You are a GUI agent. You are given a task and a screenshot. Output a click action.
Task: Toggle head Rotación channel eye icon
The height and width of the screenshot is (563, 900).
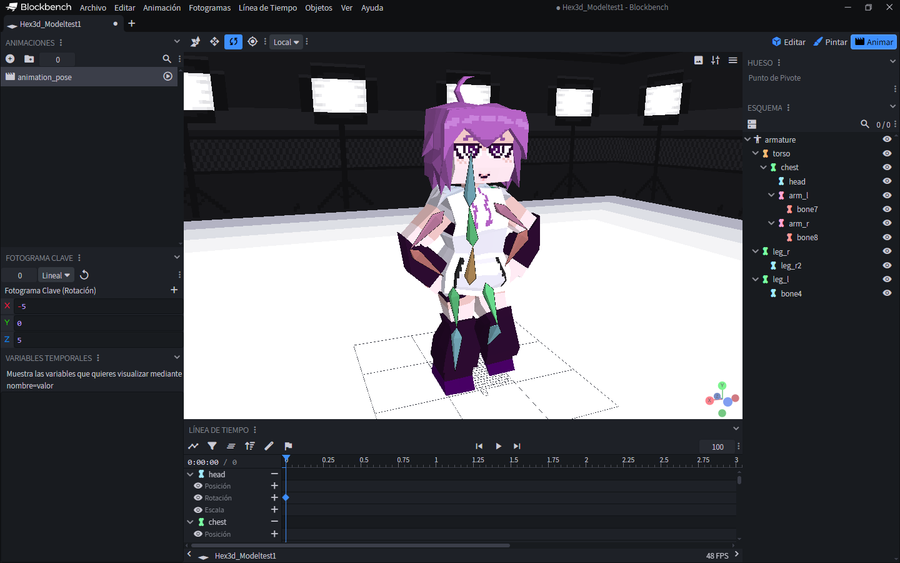coord(198,498)
